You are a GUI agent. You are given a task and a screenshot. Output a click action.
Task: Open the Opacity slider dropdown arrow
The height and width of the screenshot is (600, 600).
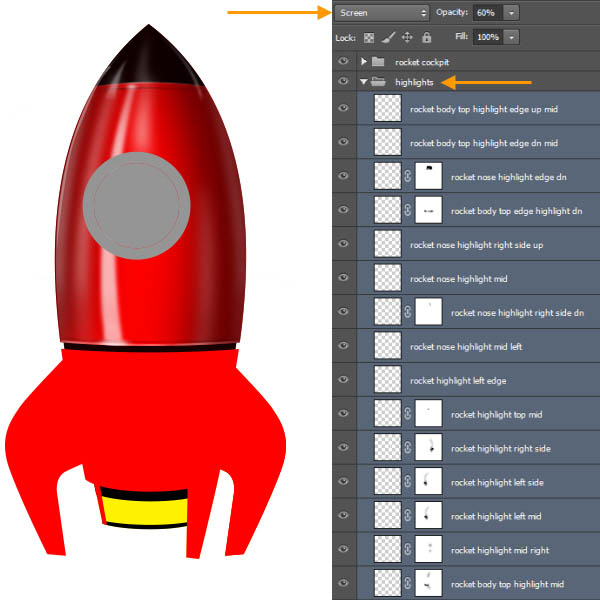[512, 12]
